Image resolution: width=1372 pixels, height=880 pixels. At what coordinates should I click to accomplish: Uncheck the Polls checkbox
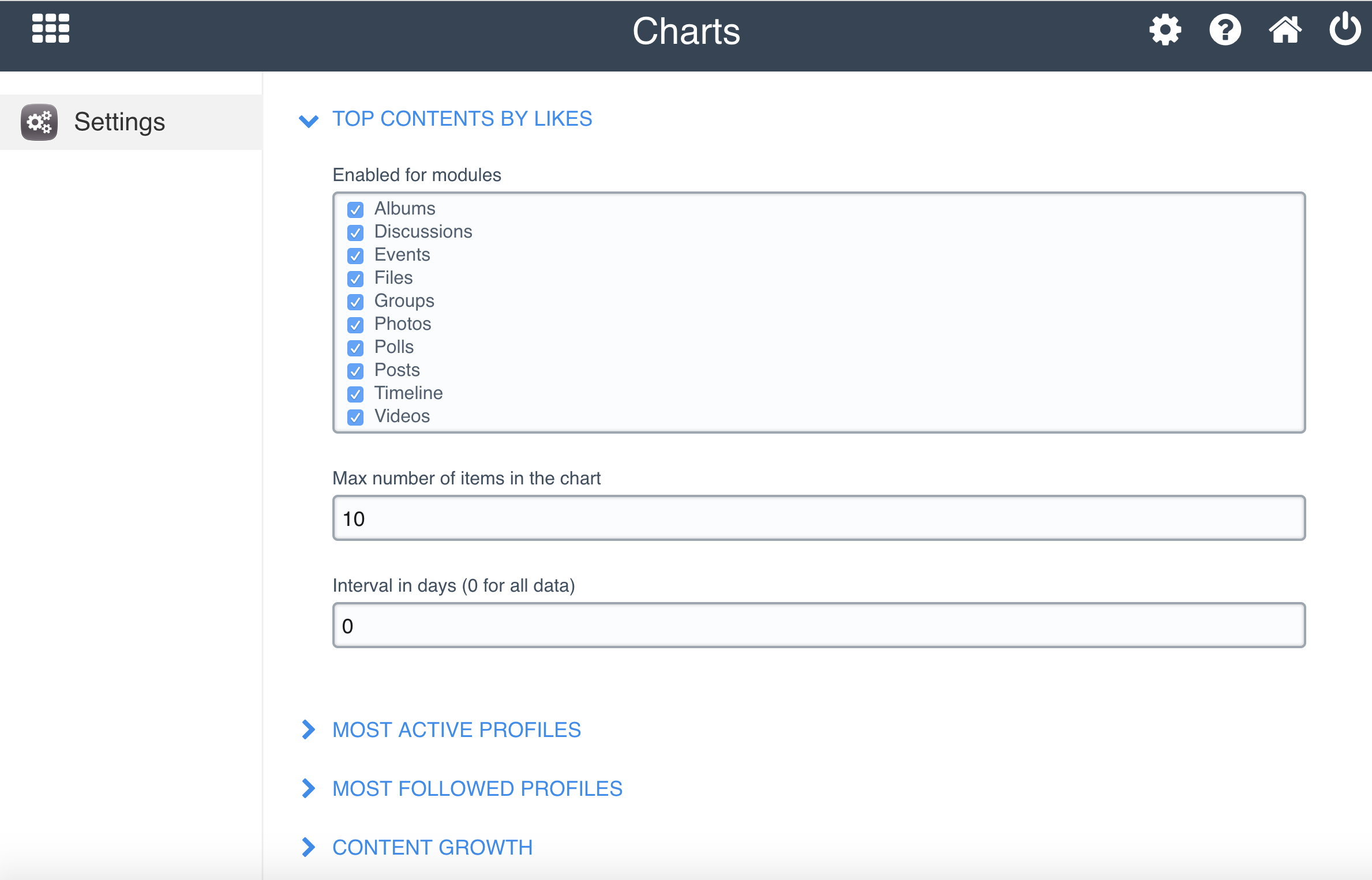(x=355, y=348)
